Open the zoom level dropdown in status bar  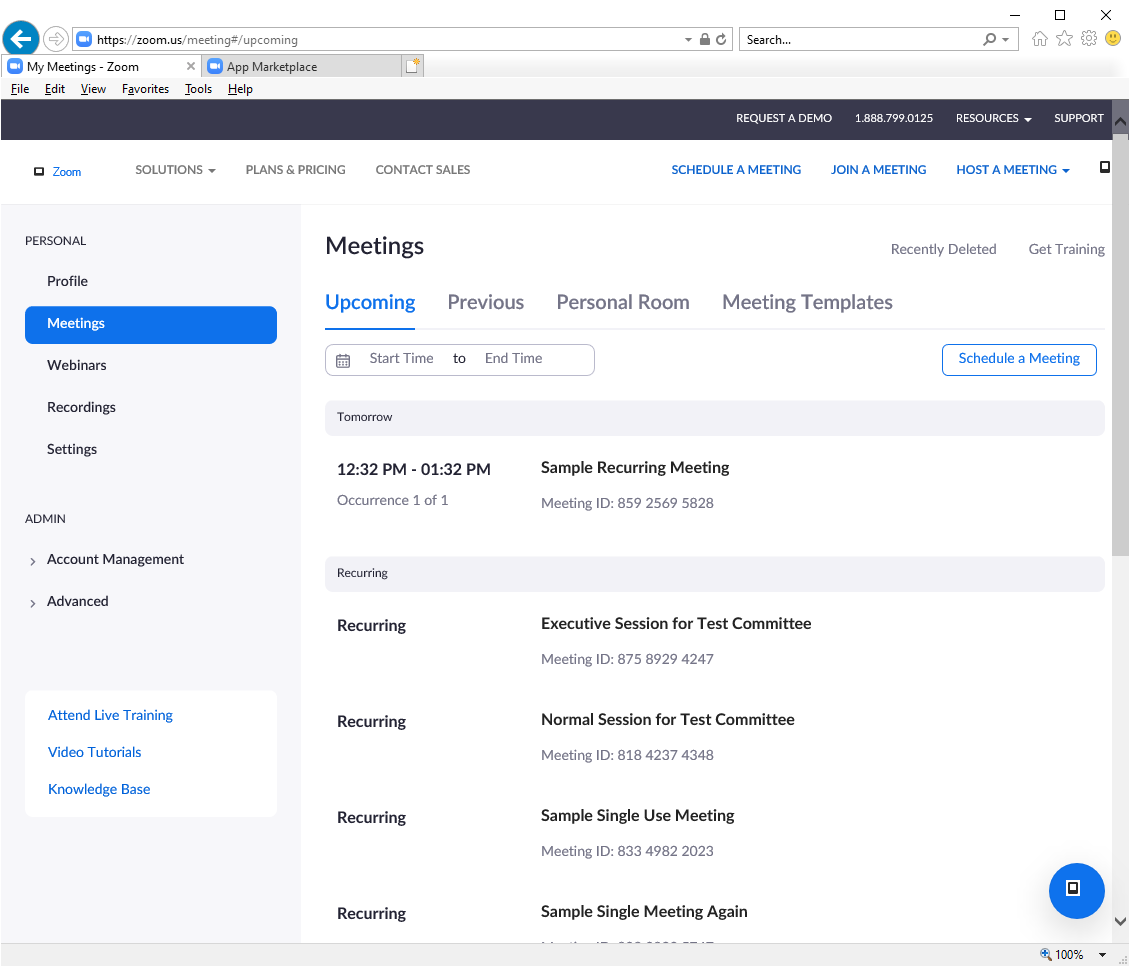1102,955
